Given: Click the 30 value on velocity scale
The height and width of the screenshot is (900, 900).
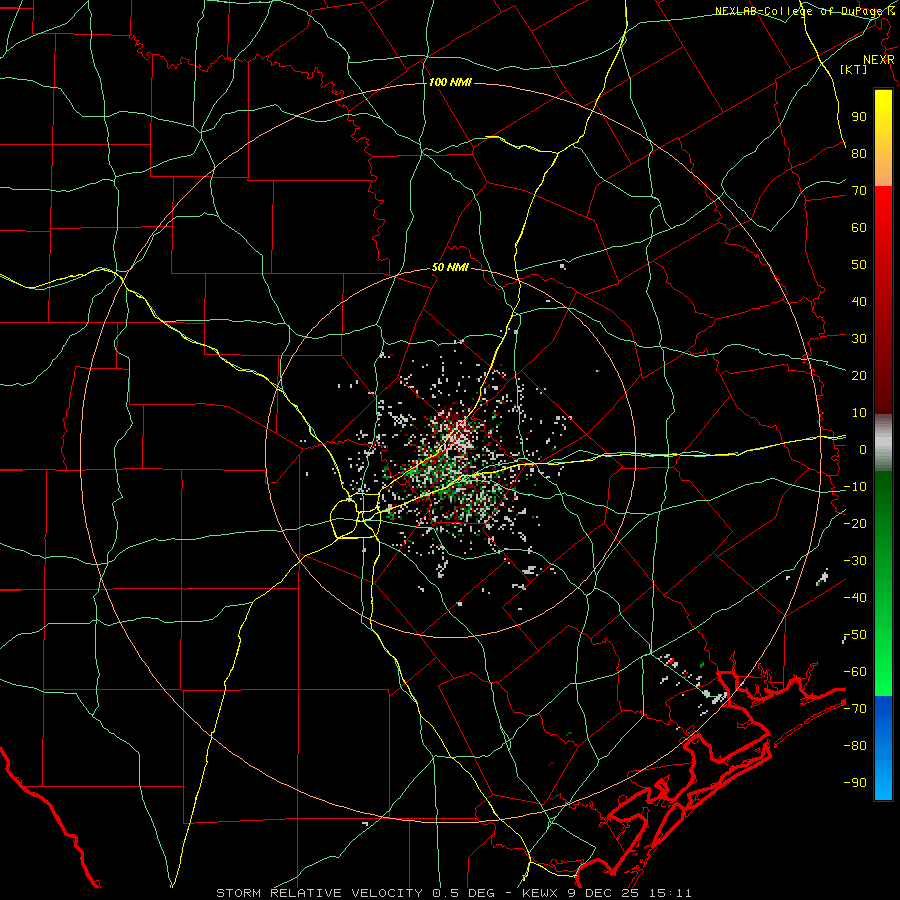Looking at the screenshot, I should tap(859, 339).
